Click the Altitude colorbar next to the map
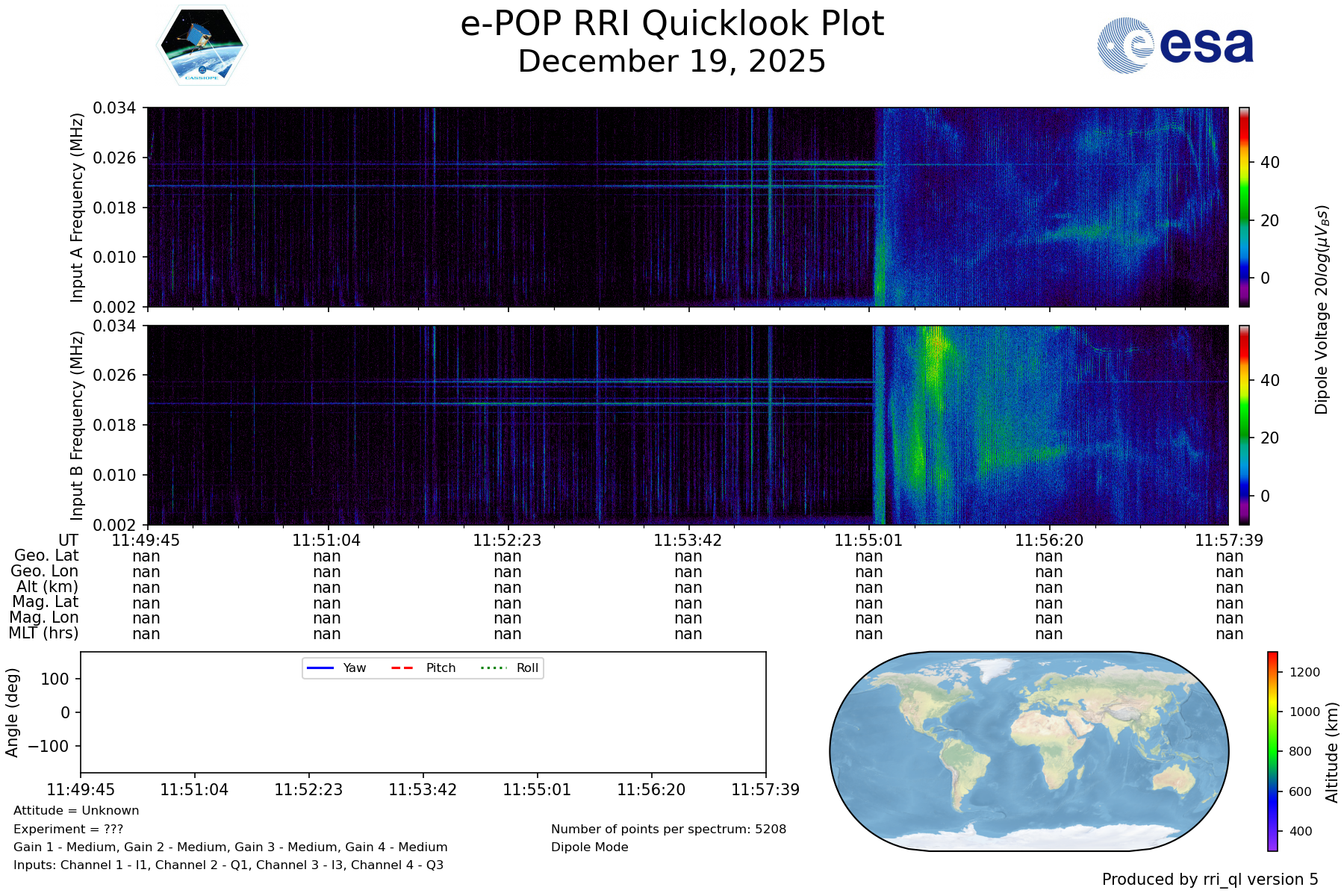1344x896 pixels. point(1272,751)
